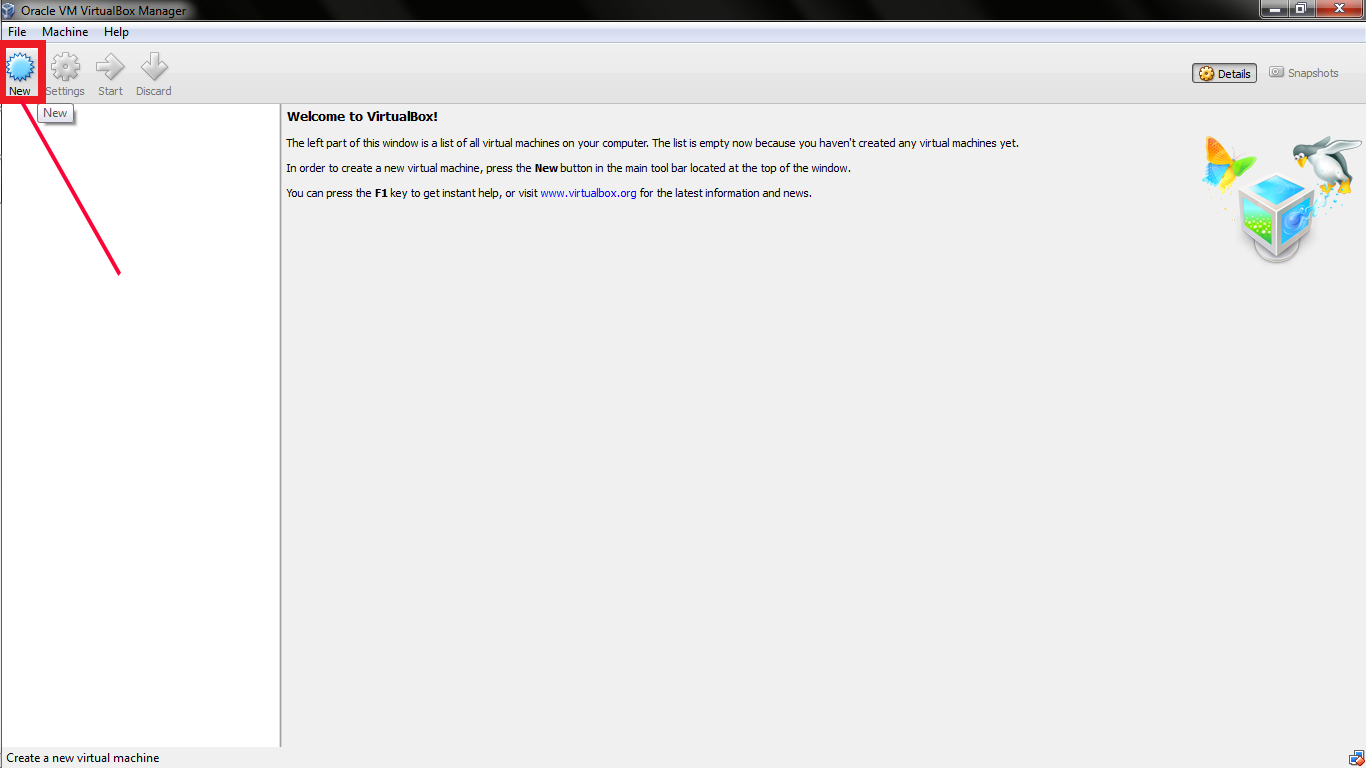
Task: Maximize the VirtualBox Manager window
Action: coord(1300,9)
